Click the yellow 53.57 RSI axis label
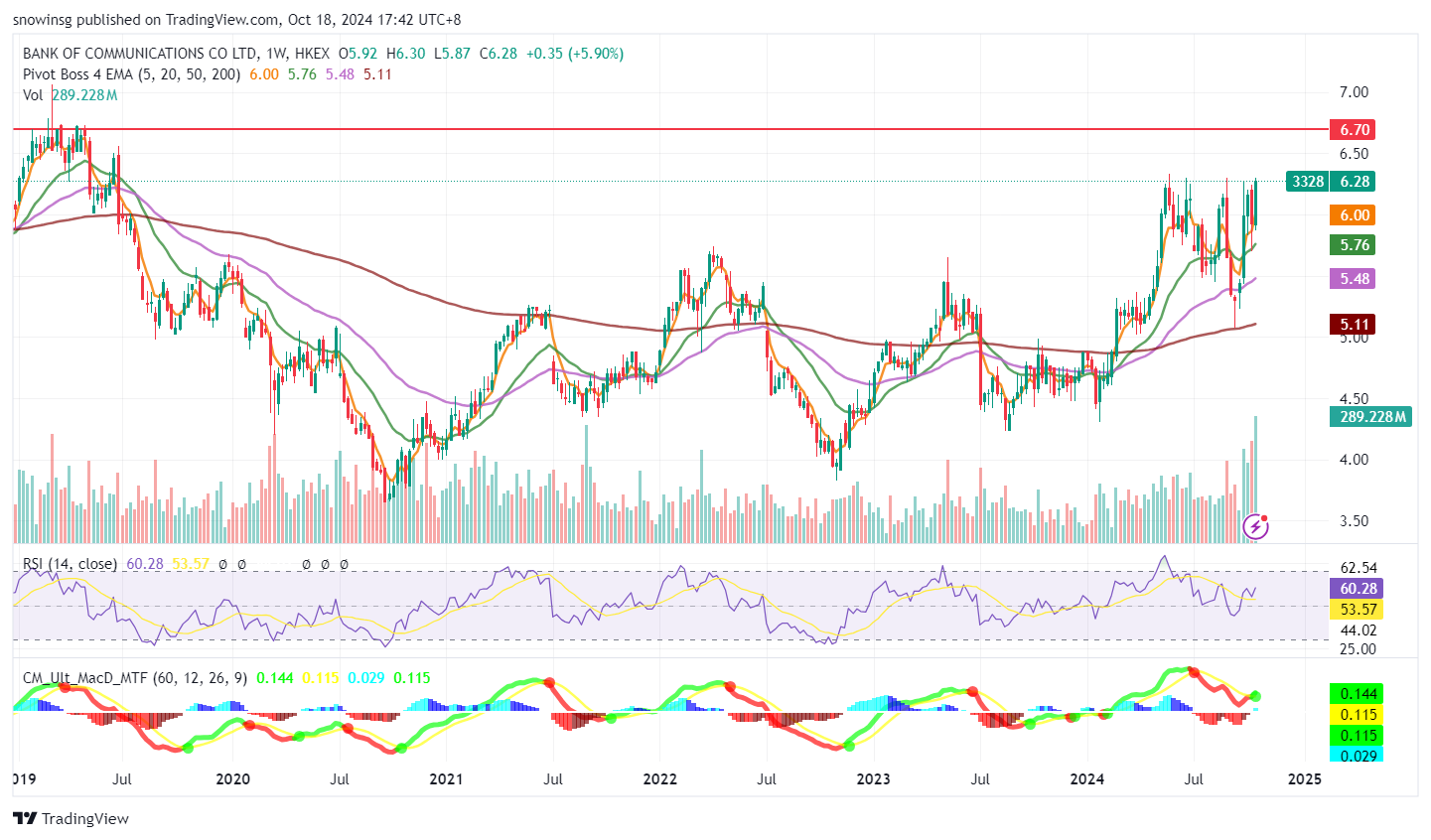The height and width of the screenshot is (840, 1431). coord(1355,609)
